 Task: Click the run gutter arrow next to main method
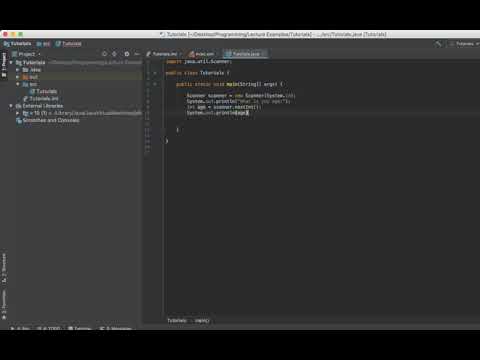[x=155, y=84]
